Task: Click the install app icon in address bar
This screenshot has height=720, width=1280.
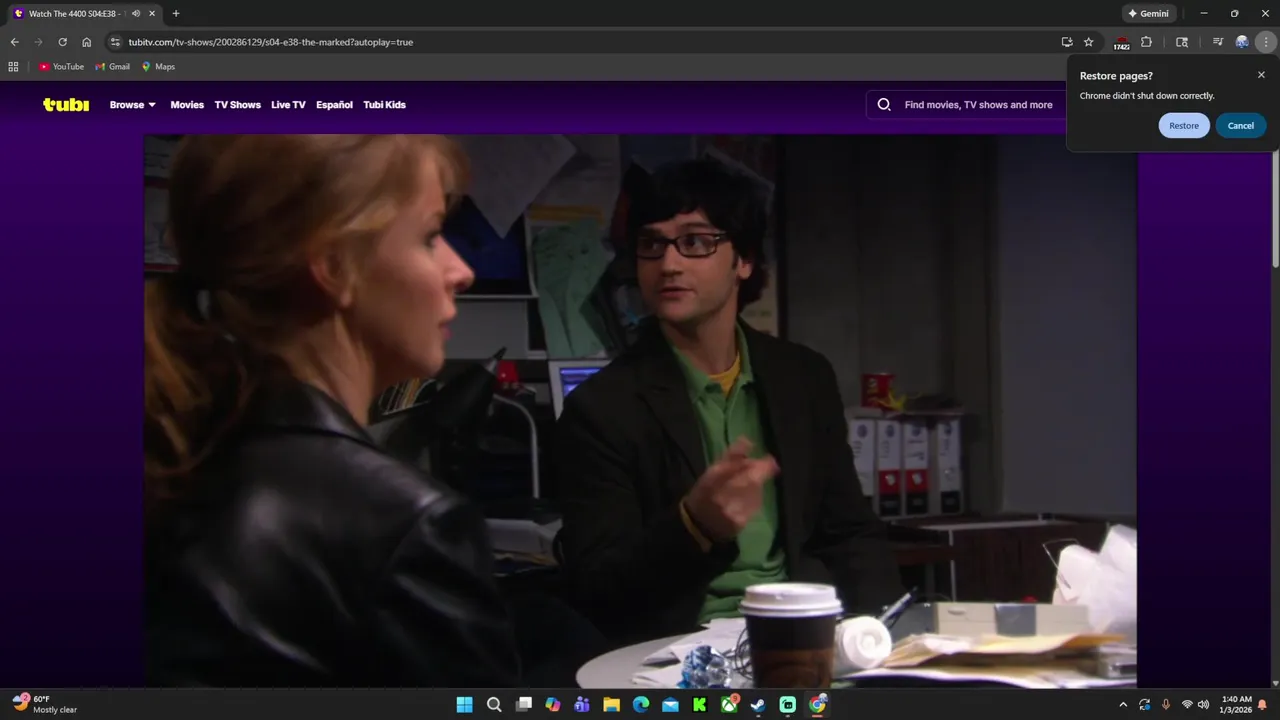Action: coord(1067,42)
